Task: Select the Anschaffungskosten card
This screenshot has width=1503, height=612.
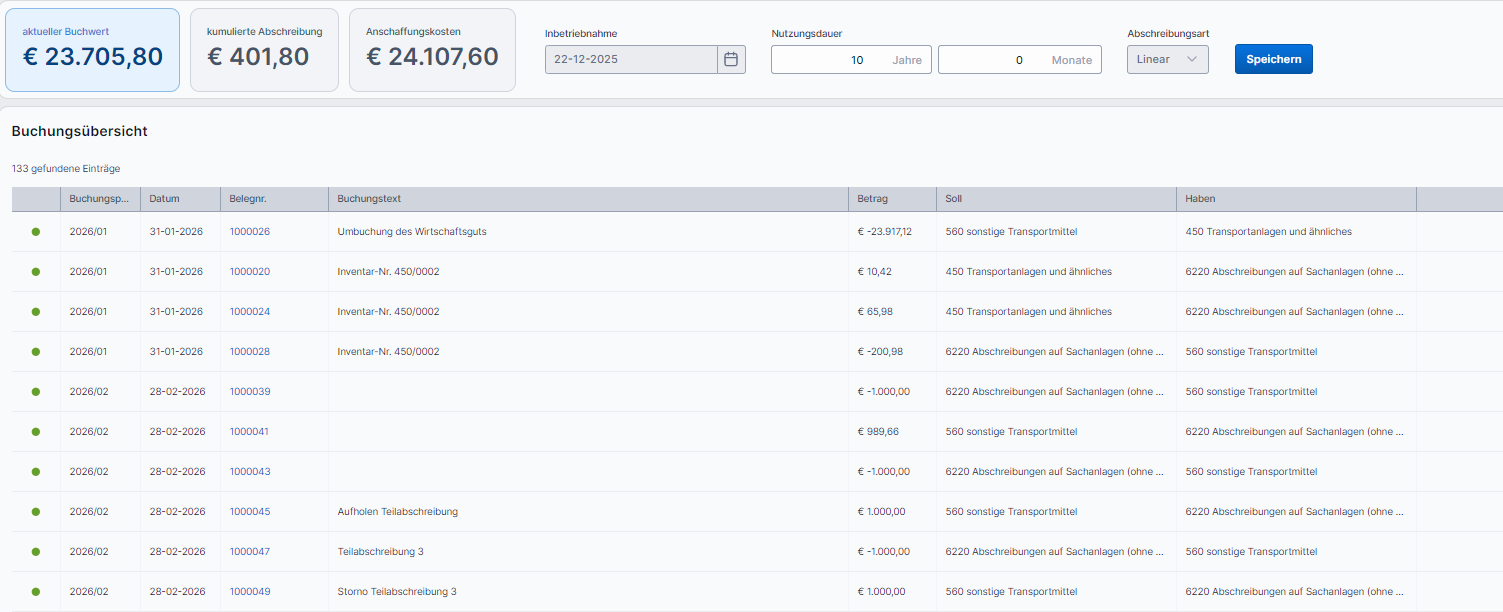Action: coord(432,50)
